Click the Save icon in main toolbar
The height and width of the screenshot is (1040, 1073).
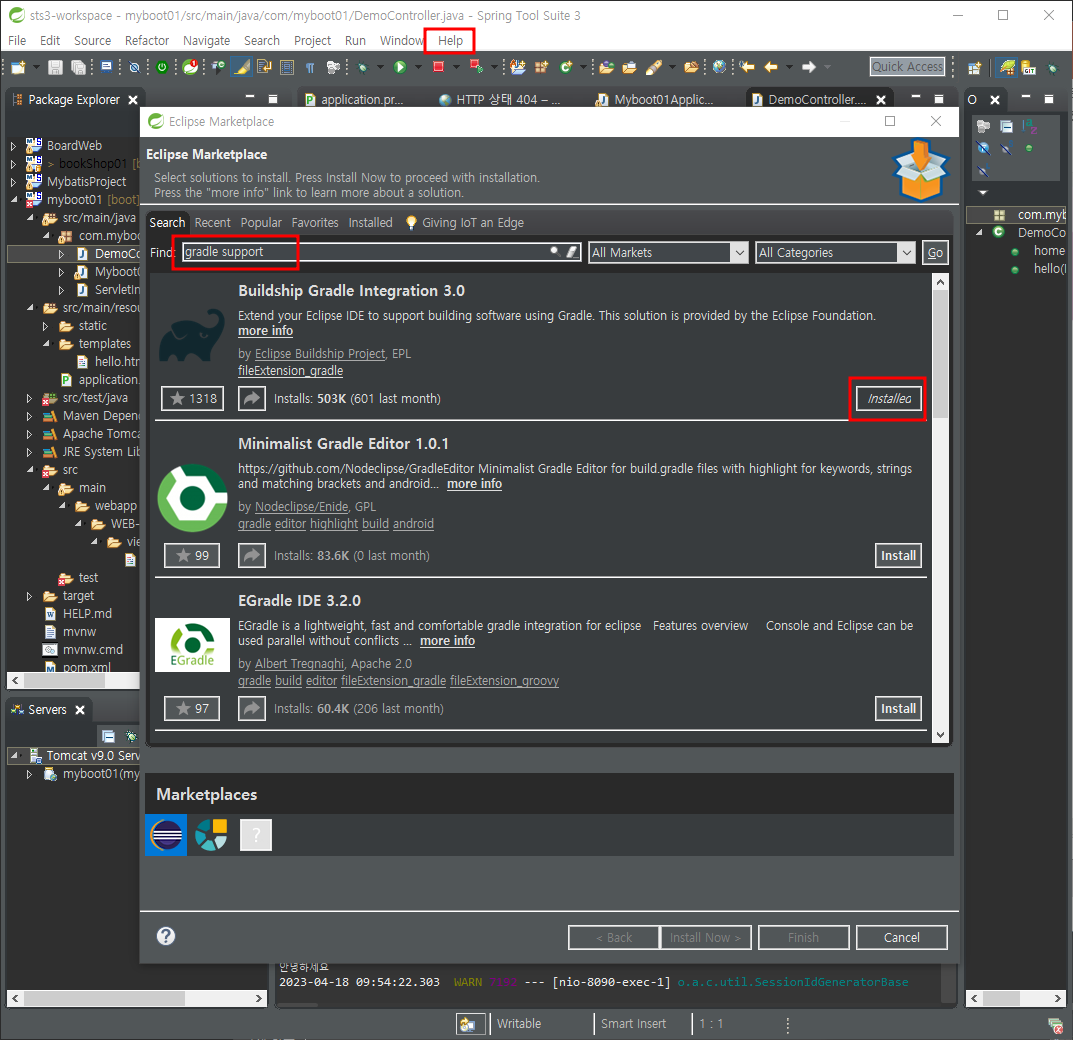pyautogui.click(x=55, y=67)
